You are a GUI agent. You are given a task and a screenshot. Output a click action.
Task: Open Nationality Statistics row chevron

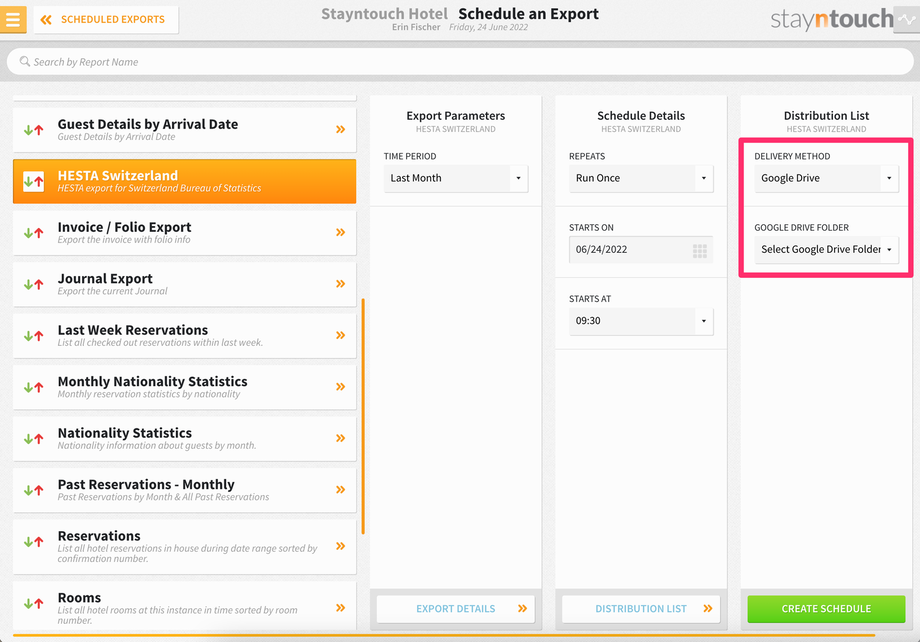340,438
